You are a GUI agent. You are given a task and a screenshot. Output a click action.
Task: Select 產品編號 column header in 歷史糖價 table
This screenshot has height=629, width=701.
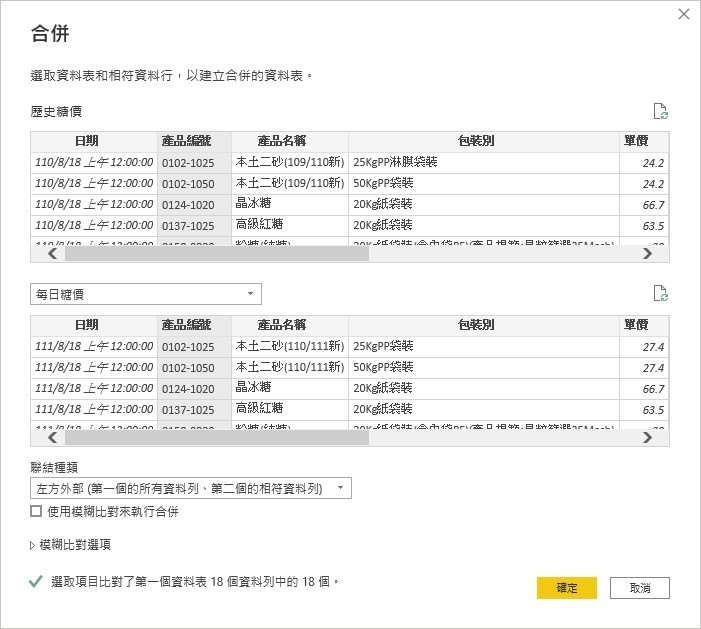point(194,141)
